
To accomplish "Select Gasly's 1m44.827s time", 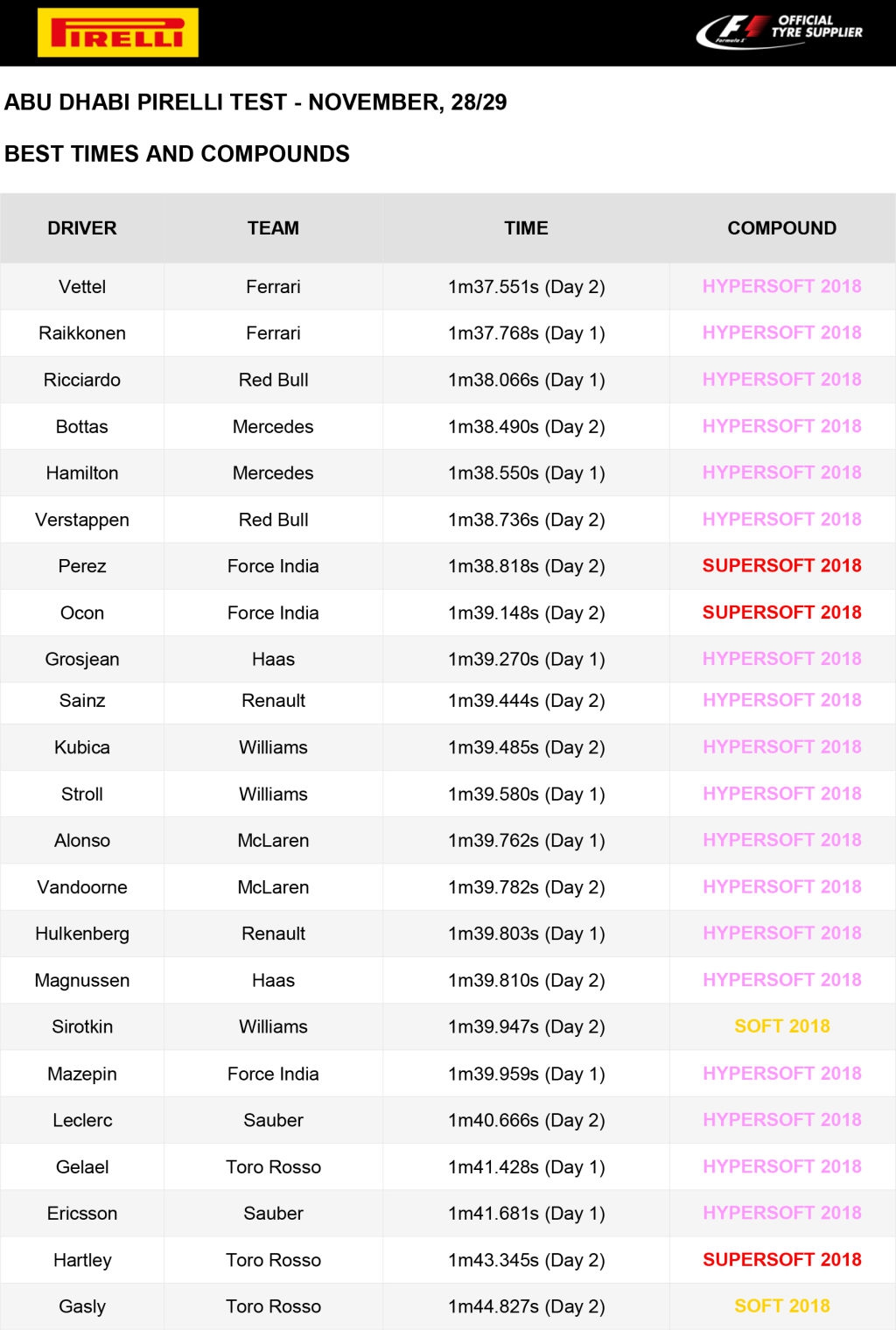I will (526, 1306).
